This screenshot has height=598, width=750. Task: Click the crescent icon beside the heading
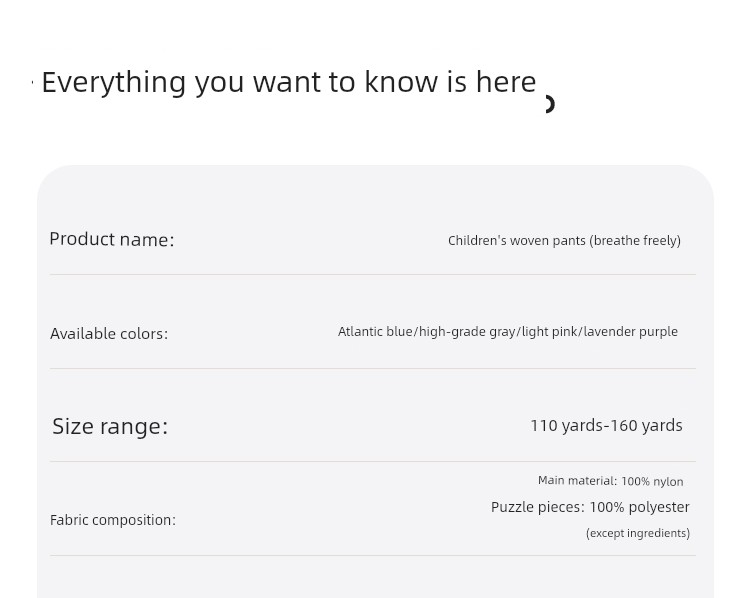point(550,104)
